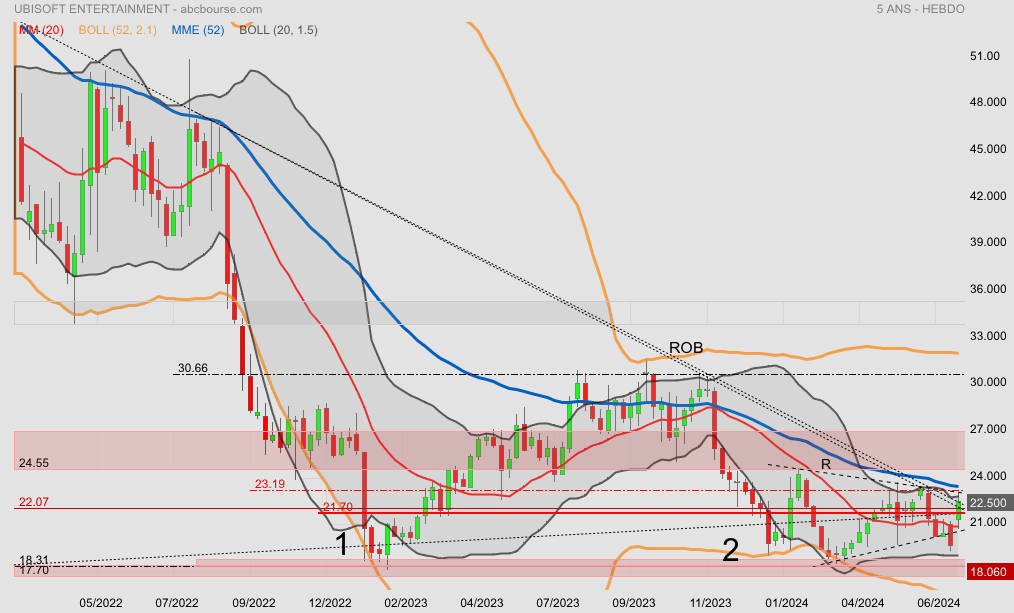Click the 24.55 zone level label
1014x613 pixels.
[x=34, y=463]
